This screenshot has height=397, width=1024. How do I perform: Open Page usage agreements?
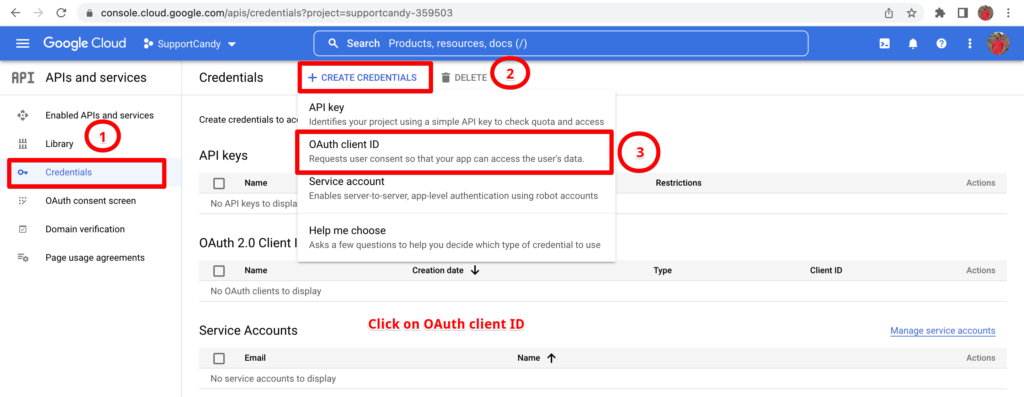pos(95,257)
